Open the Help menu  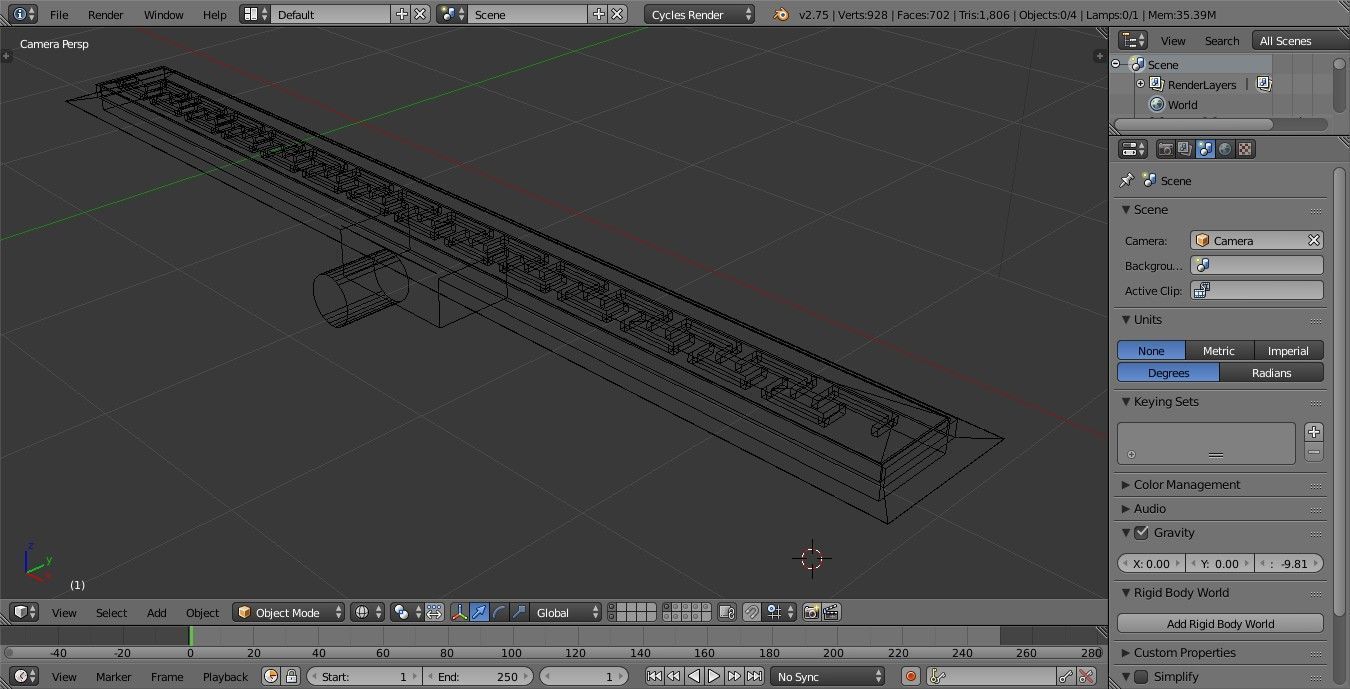pos(215,14)
